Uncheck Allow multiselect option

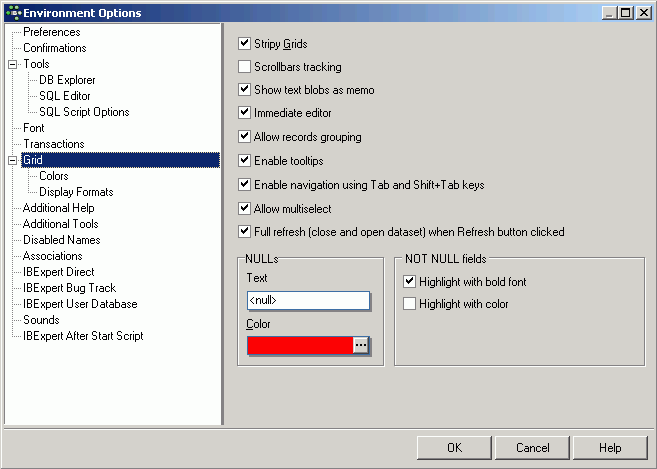[245, 209]
